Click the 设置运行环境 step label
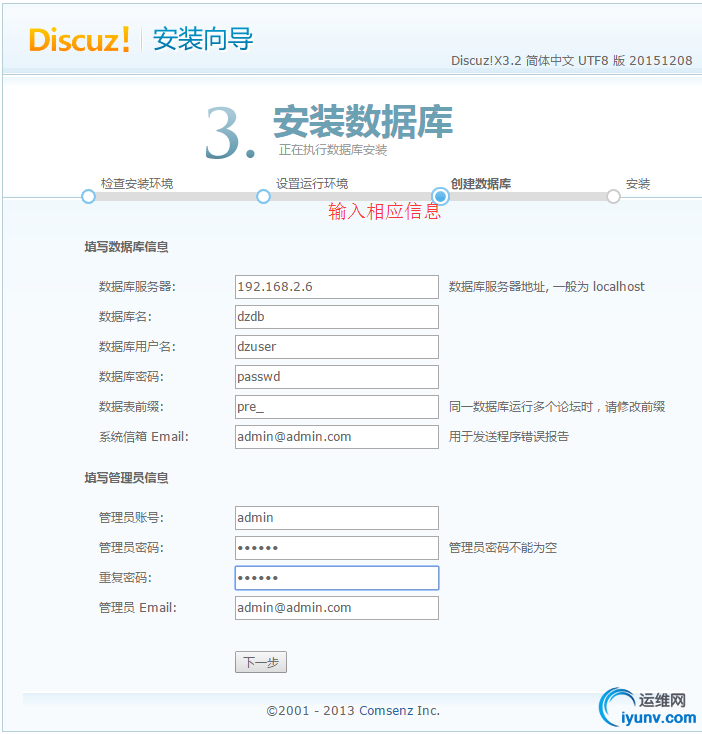Viewport: 702px width, 734px height. pos(312,184)
